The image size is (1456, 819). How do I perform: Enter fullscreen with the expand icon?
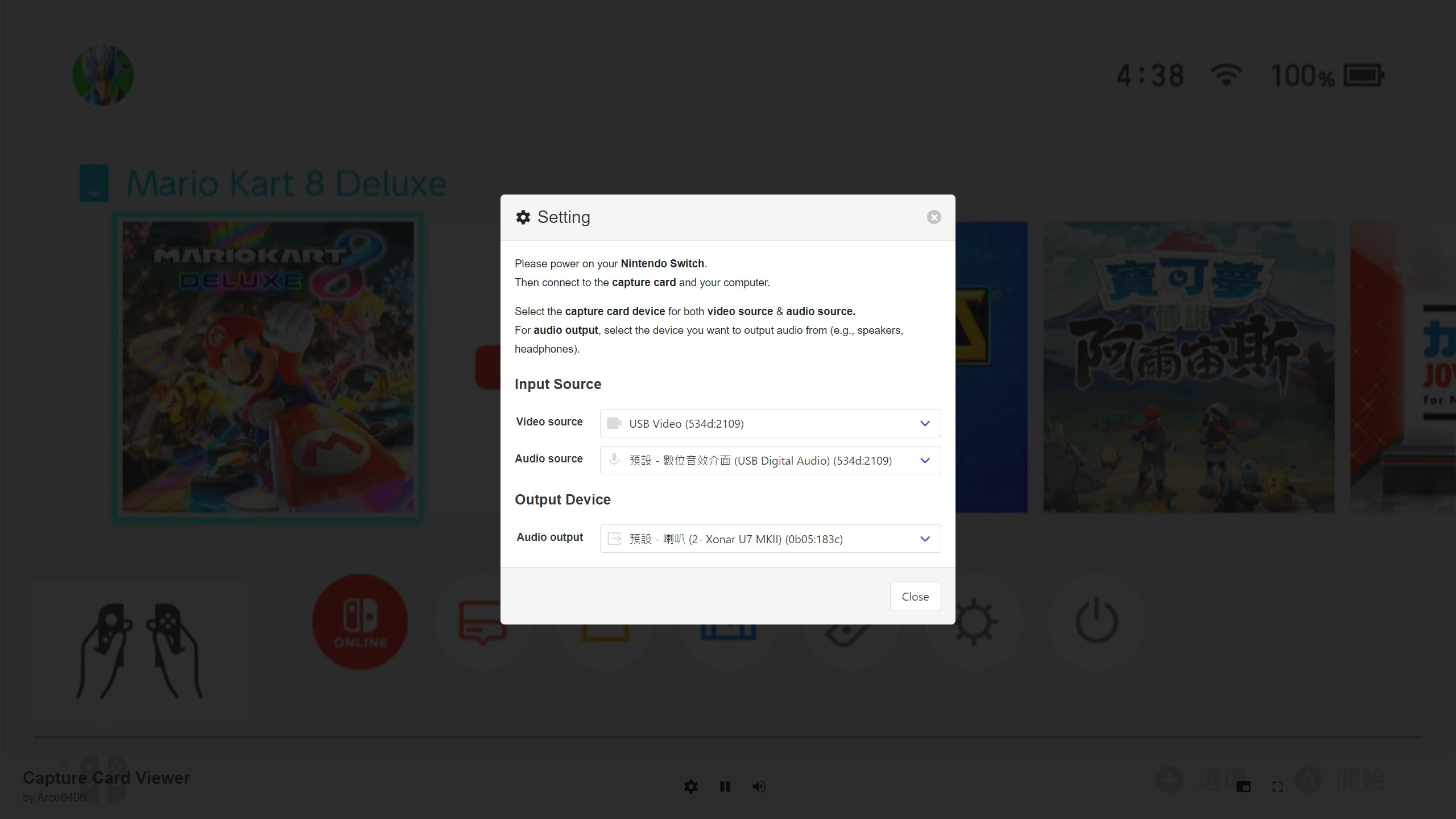pos(1277,787)
